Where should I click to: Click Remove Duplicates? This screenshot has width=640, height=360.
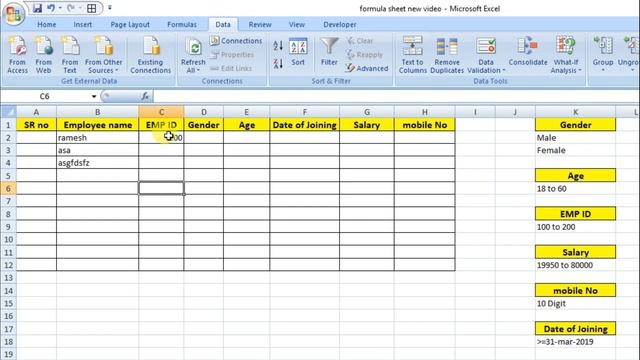447,55
